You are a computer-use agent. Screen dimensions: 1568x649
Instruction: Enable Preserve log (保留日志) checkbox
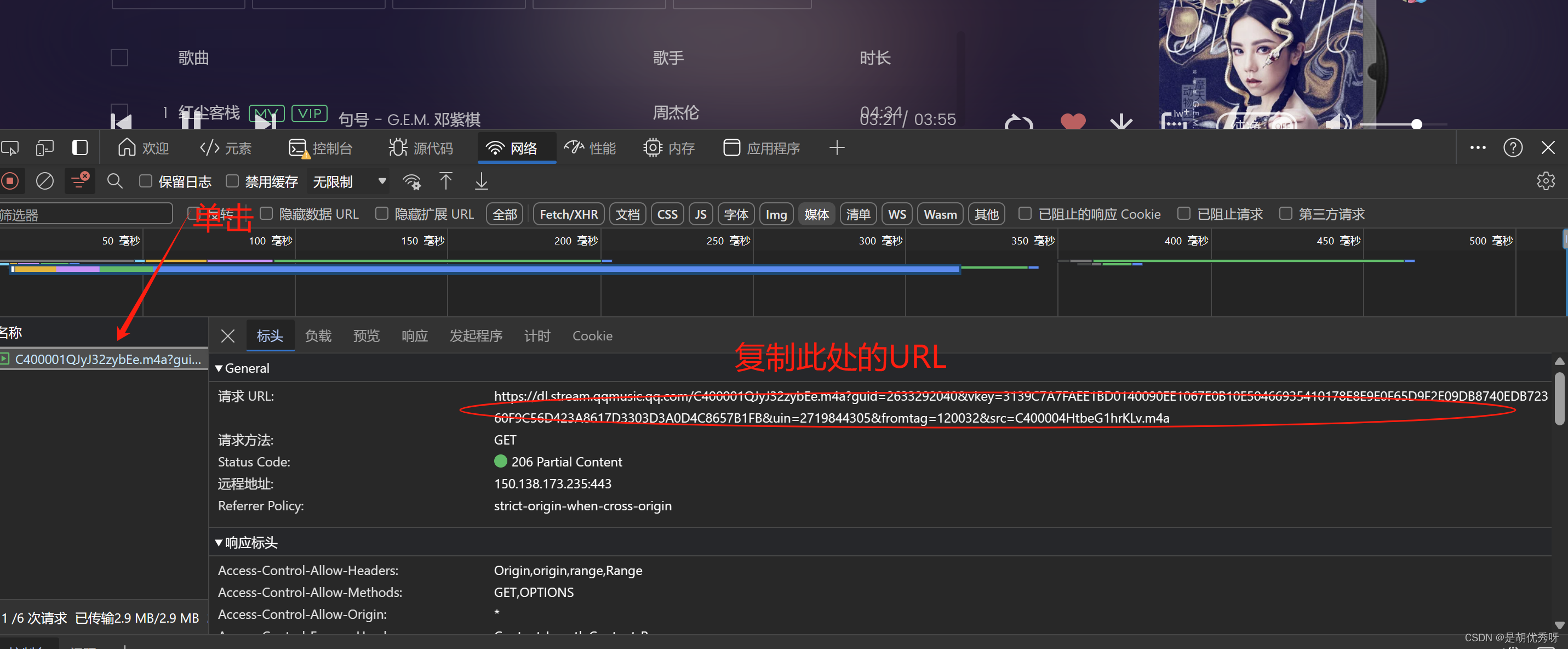(x=146, y=181)
